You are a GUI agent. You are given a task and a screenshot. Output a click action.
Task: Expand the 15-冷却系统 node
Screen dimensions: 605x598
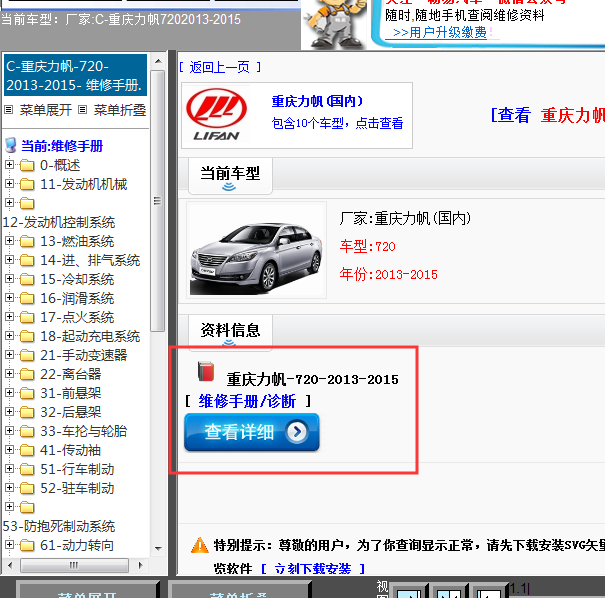point(9,279)
